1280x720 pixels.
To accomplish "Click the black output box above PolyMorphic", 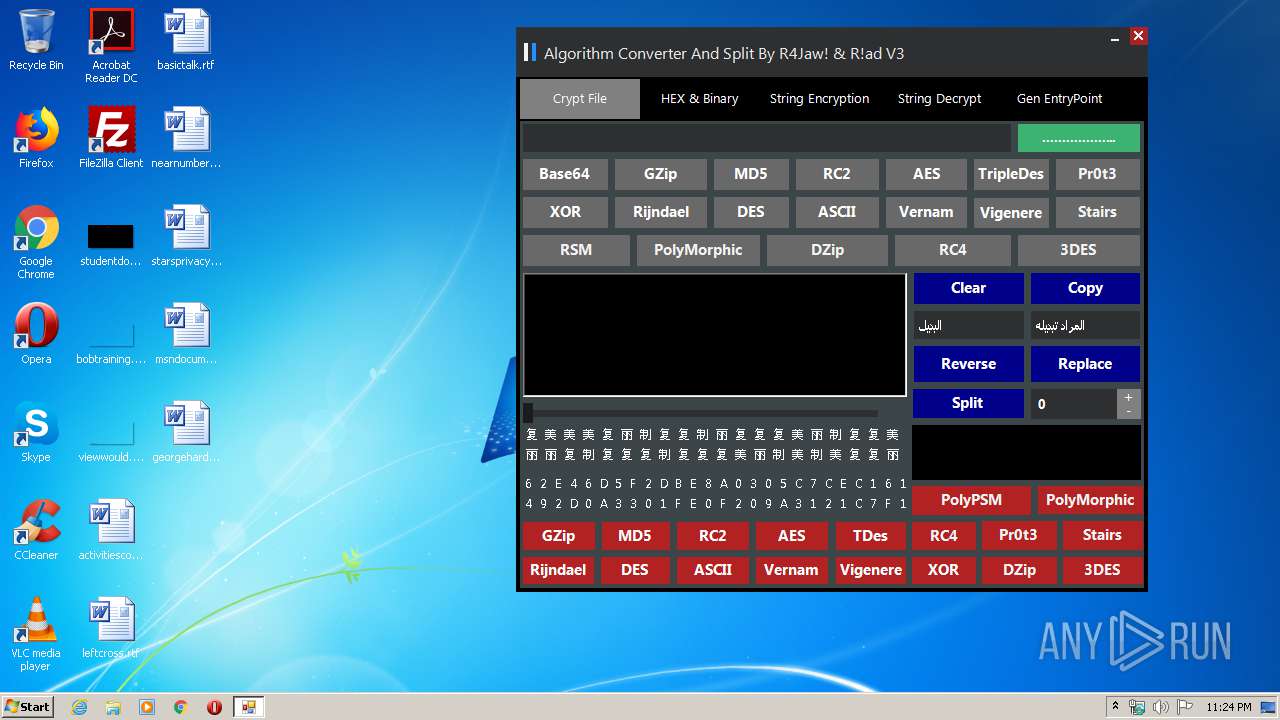I will tap(1026, 453).
